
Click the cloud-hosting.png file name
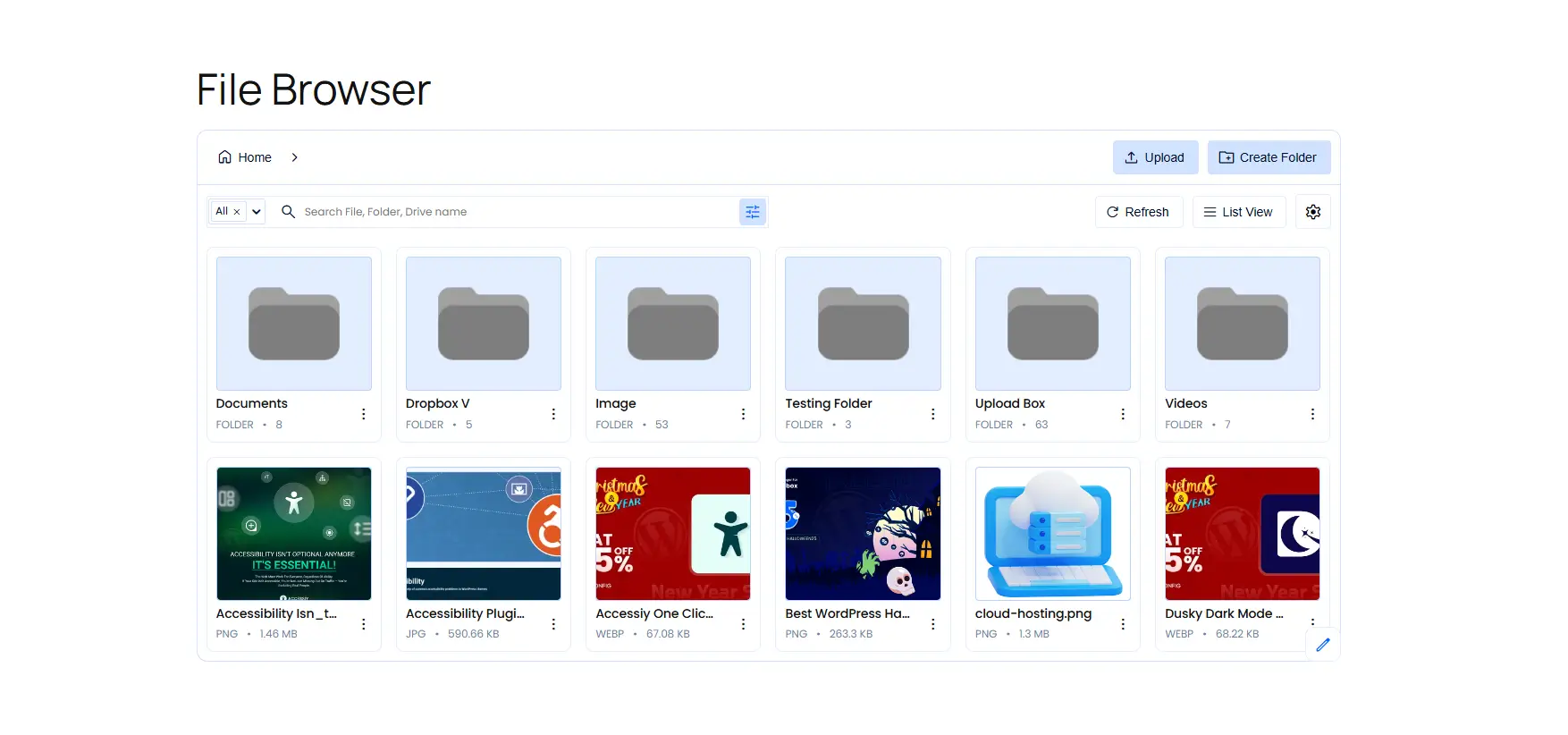1033,614
